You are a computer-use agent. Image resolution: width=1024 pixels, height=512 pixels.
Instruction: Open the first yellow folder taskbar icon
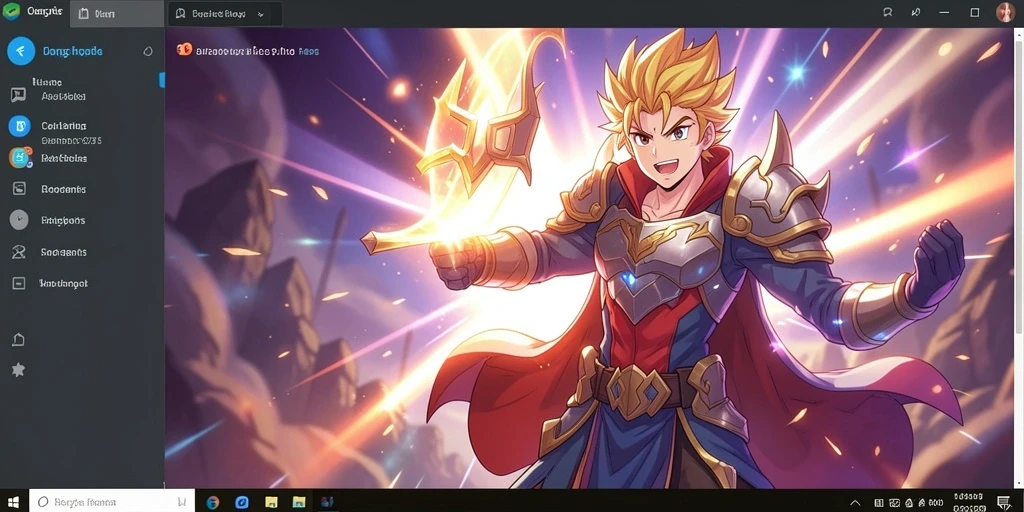tap(271, 502)
